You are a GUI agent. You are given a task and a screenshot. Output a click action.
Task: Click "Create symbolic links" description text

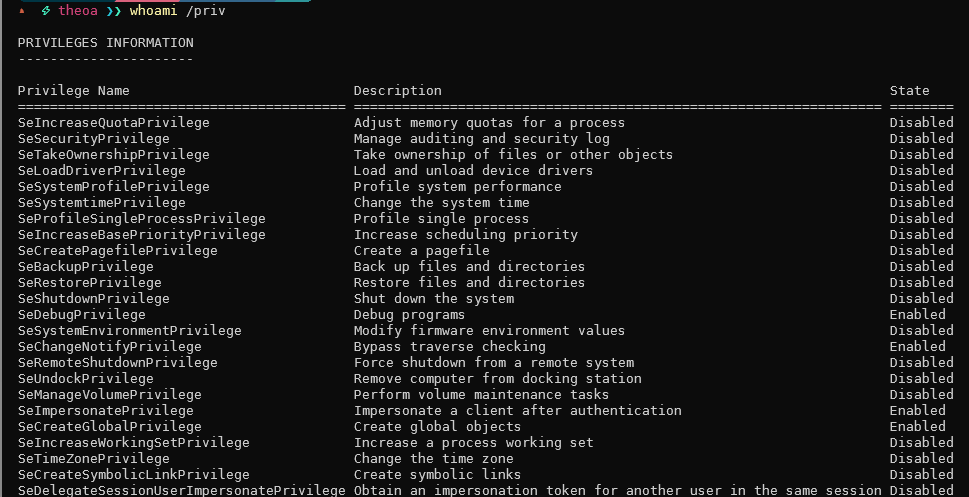(x=437, y=475)
